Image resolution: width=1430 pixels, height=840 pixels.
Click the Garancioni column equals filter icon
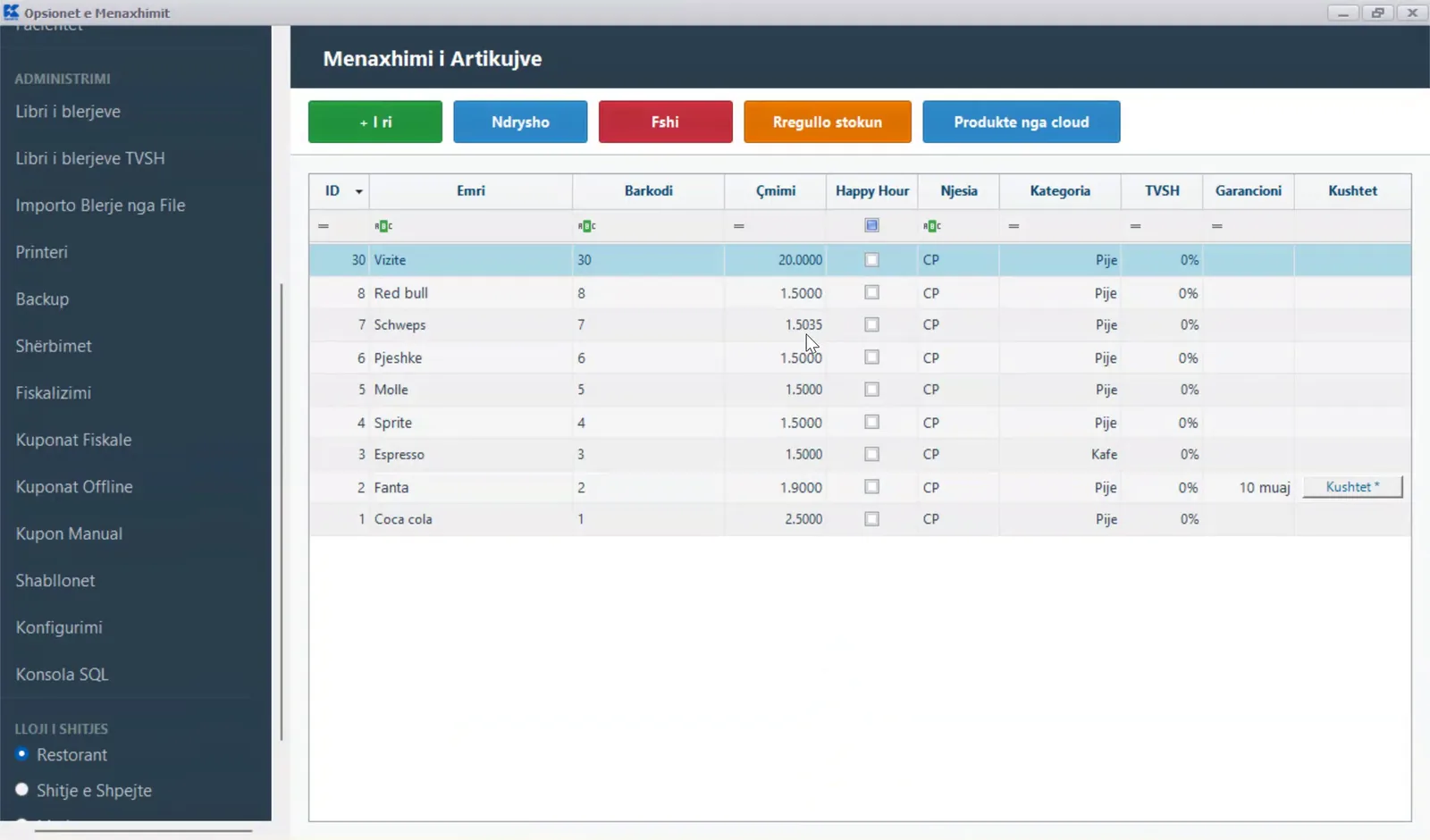1217,226
